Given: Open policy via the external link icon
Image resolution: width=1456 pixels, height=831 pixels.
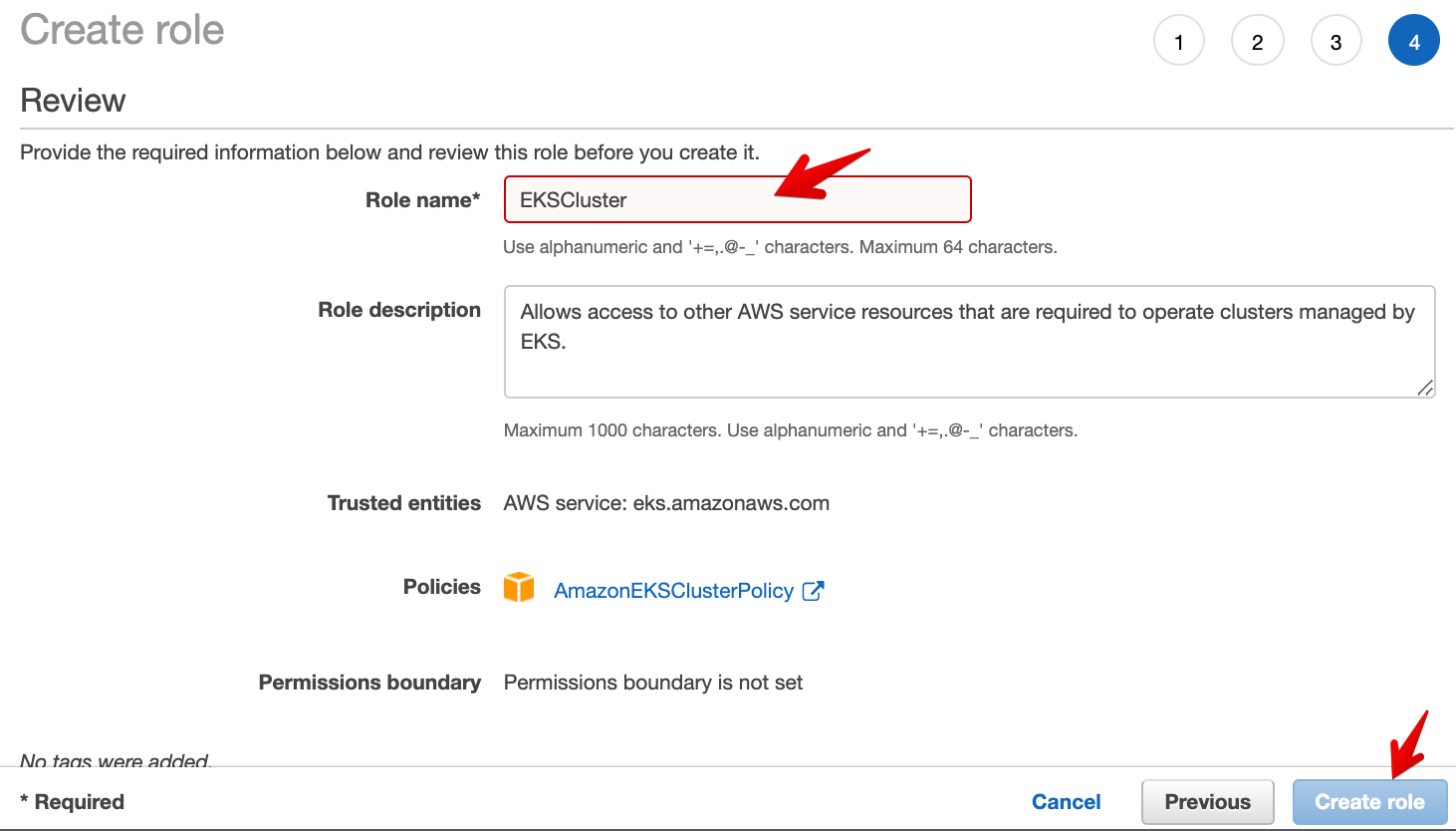Looking at the screenshot, I should [x=814, y=591].
